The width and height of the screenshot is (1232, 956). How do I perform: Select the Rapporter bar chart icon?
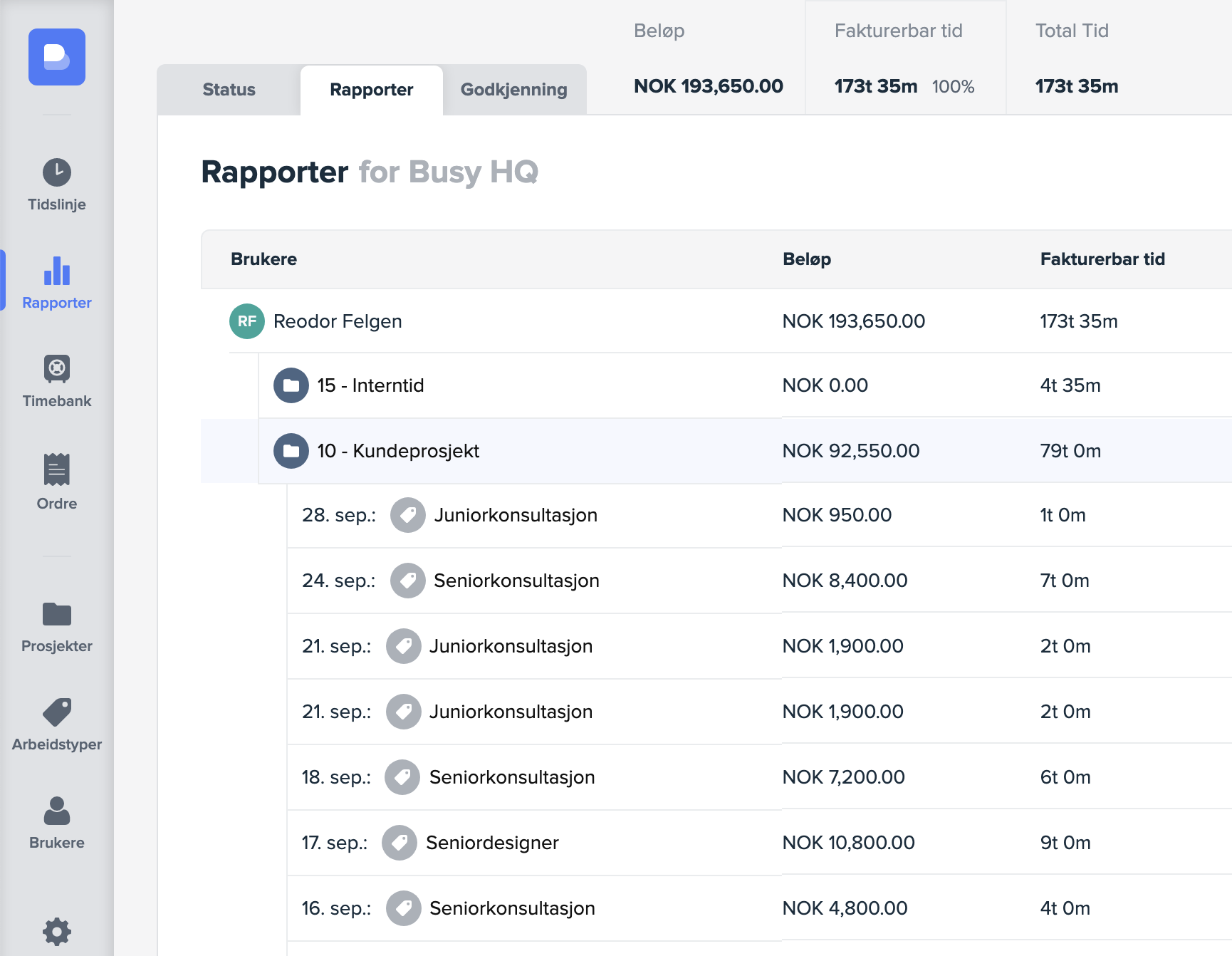pyautogui.click(x=57, y=271)
